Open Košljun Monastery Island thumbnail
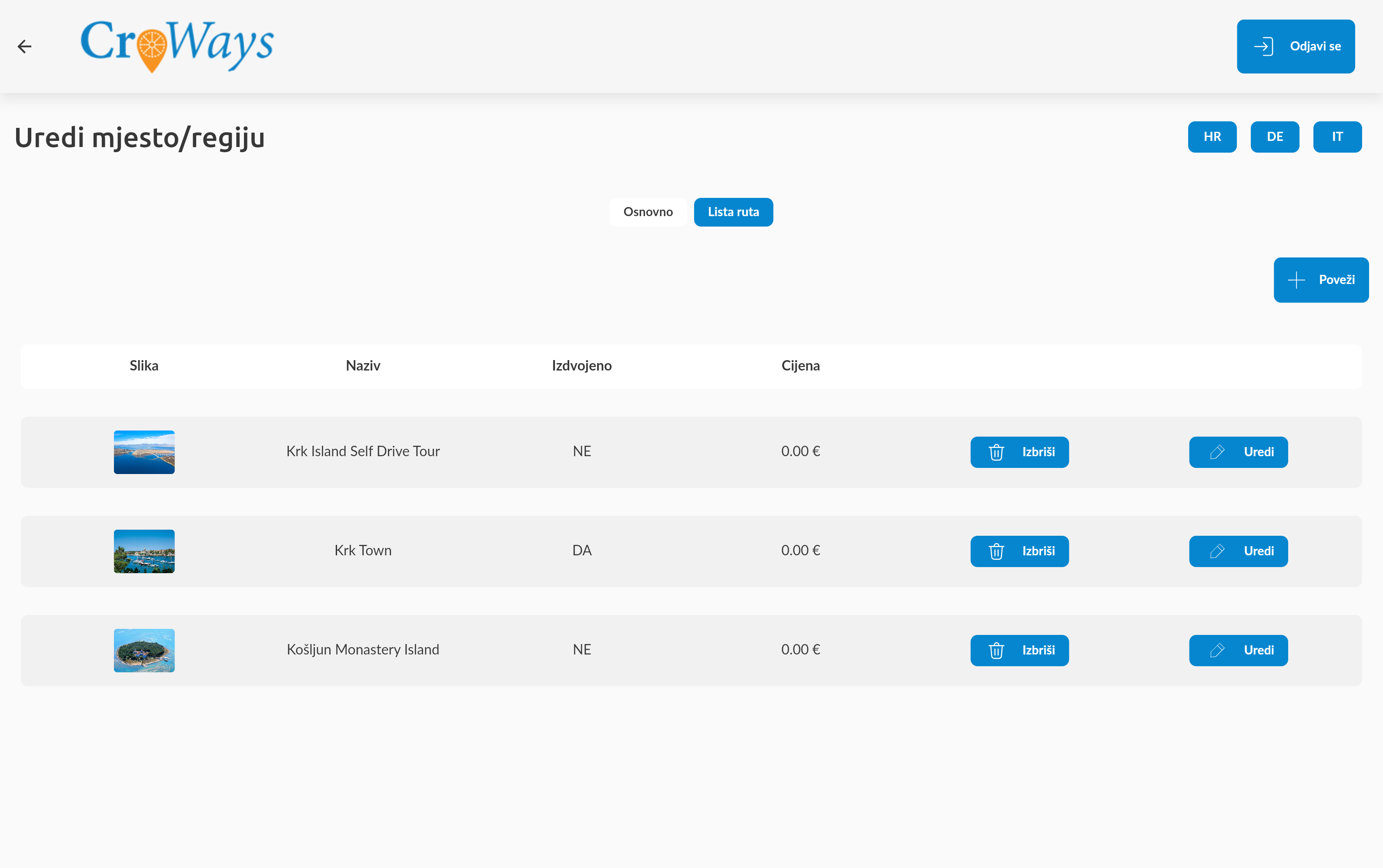Image resolution: width=1383 pixels, height=868 pixels. point(144,651)
